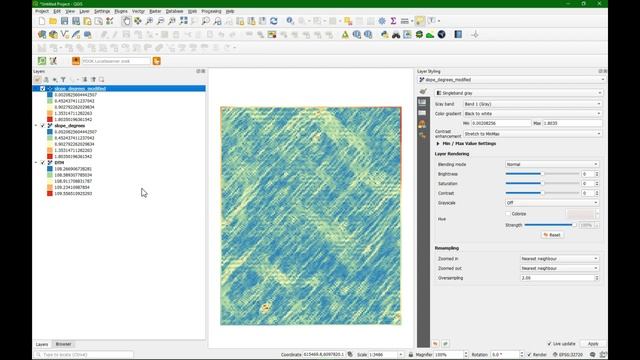Screen dimensions: 640x360
Task: Click the orange button right of locator field
Action: [156, 61]
